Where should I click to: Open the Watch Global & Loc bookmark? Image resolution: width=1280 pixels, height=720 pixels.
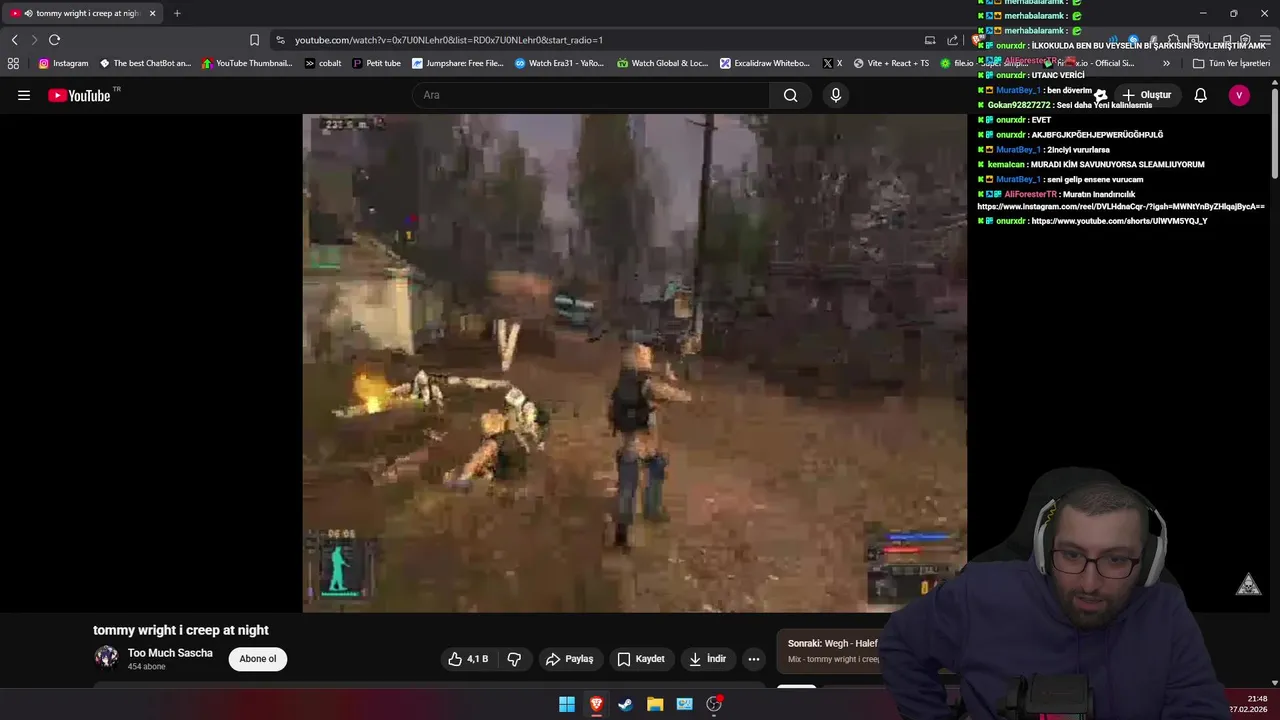click(662, 63)
